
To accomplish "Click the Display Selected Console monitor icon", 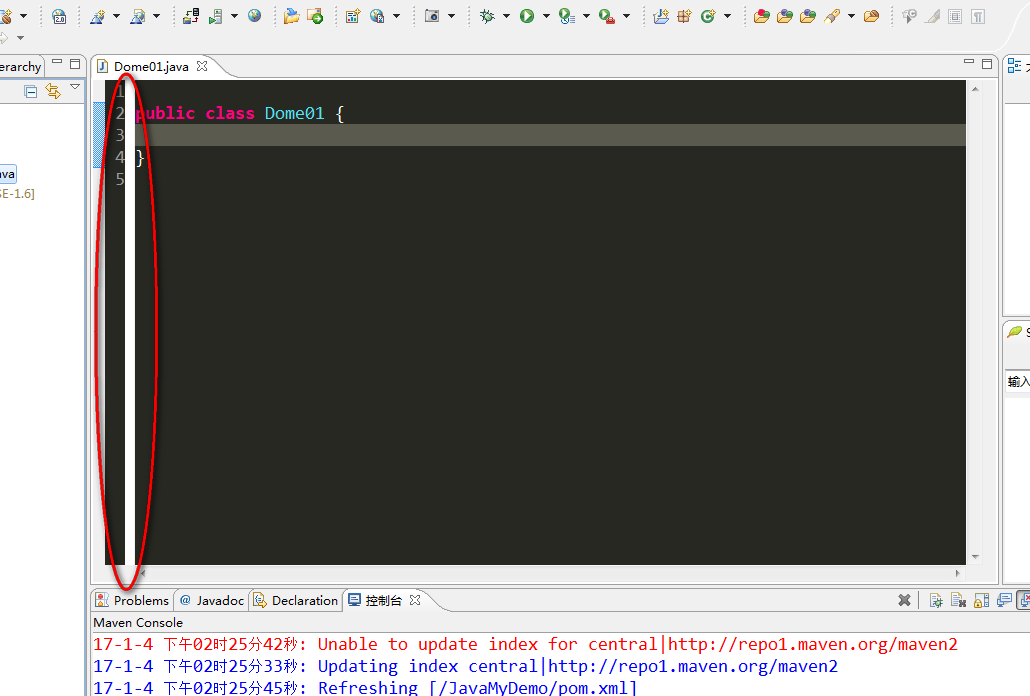I will pyautogui.click(x=1004, y=600).
